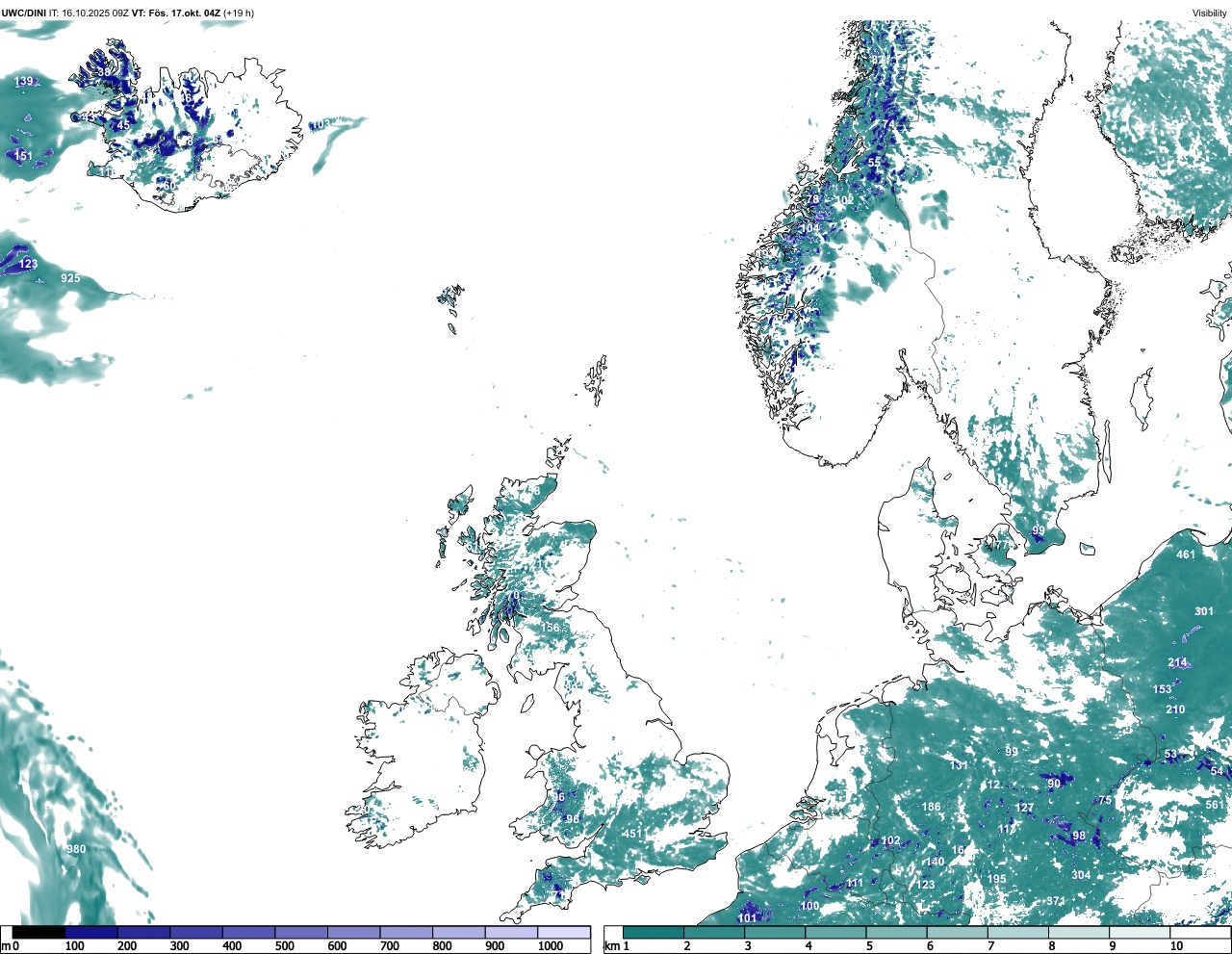
Task: Click the '7' tick on km scale
Action: 990,946
